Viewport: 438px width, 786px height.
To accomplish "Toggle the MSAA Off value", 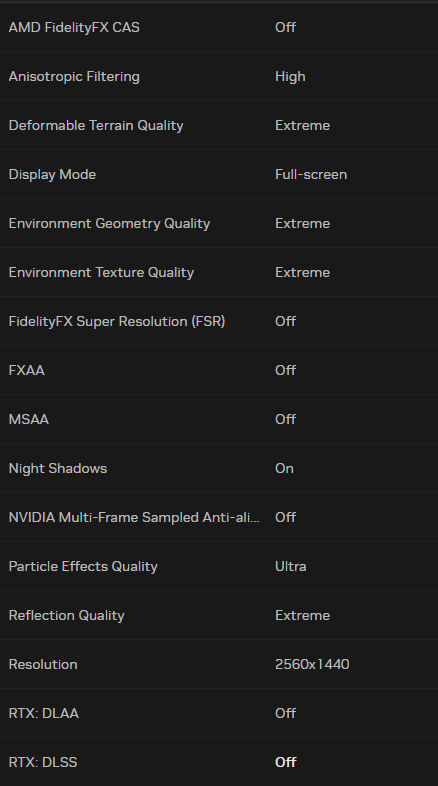I will (x=285, y=419).
